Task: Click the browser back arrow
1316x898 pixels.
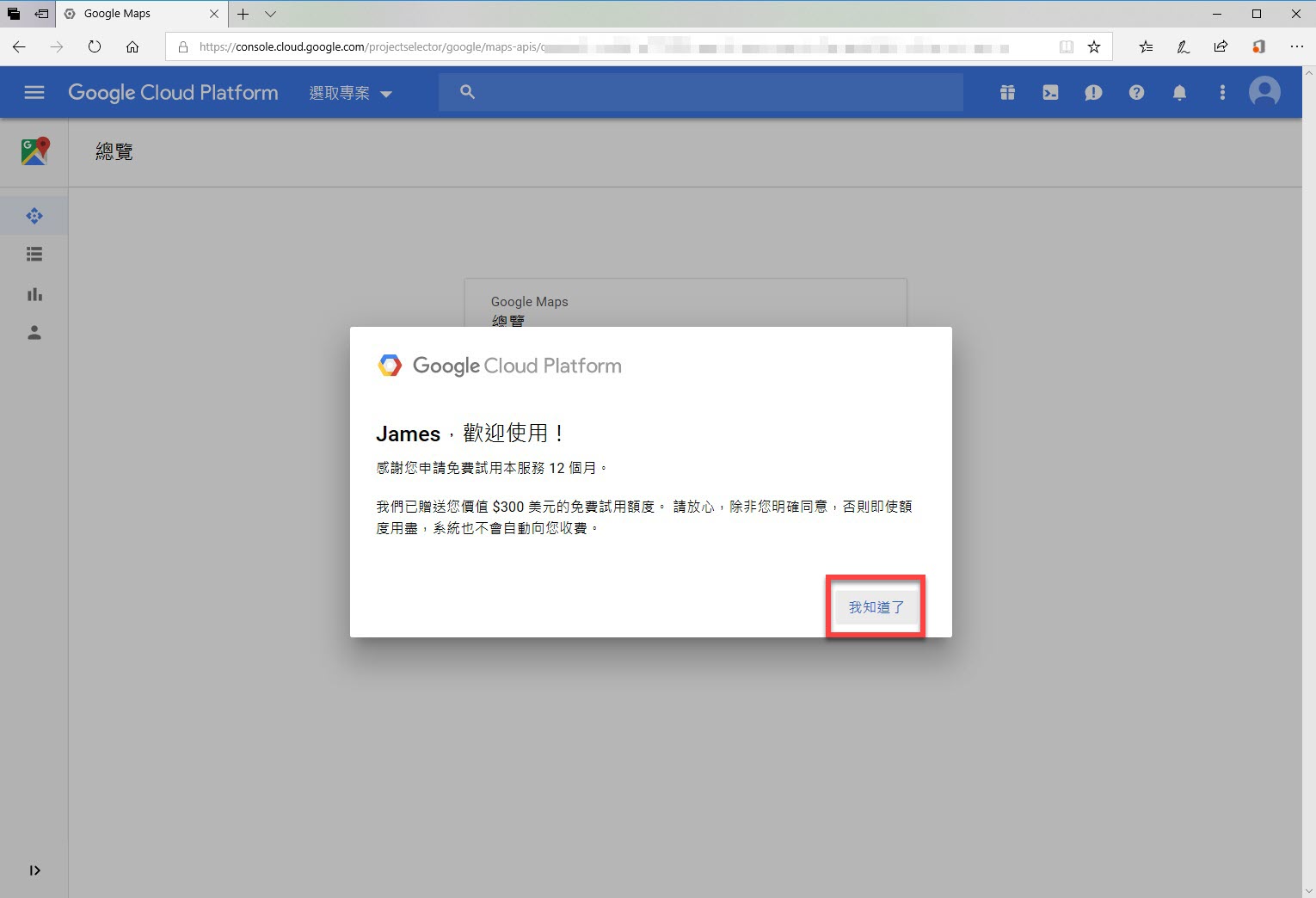Action: click(19, 46)
